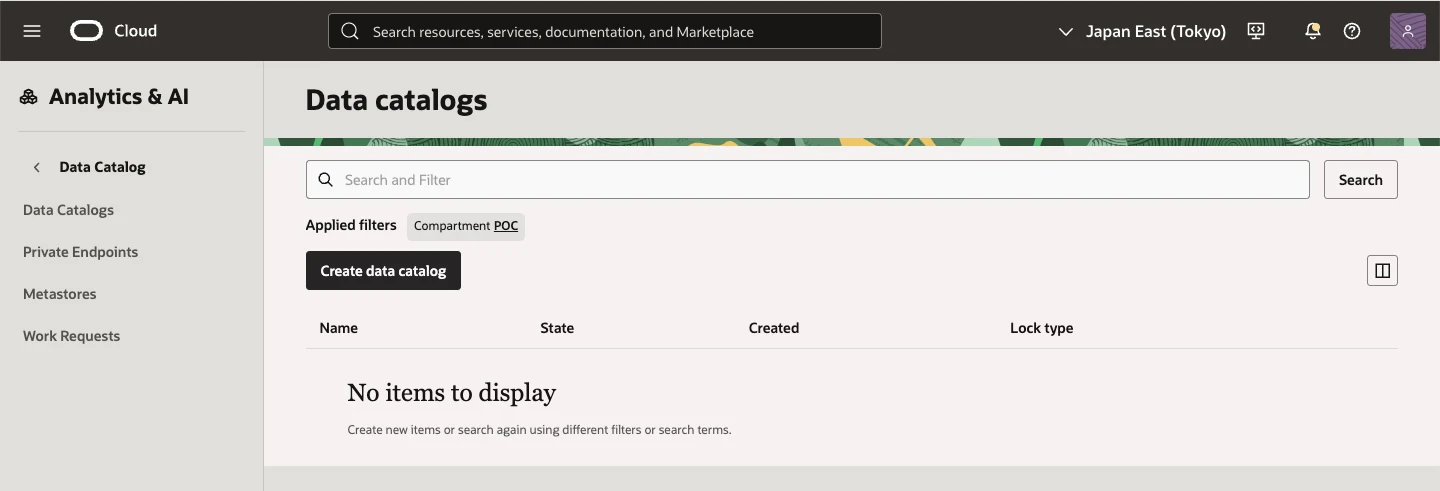The height and width of the screenshot is (491, 1440).
Task: Focus the Search and Filter field
Action: [x=808, y=180]
